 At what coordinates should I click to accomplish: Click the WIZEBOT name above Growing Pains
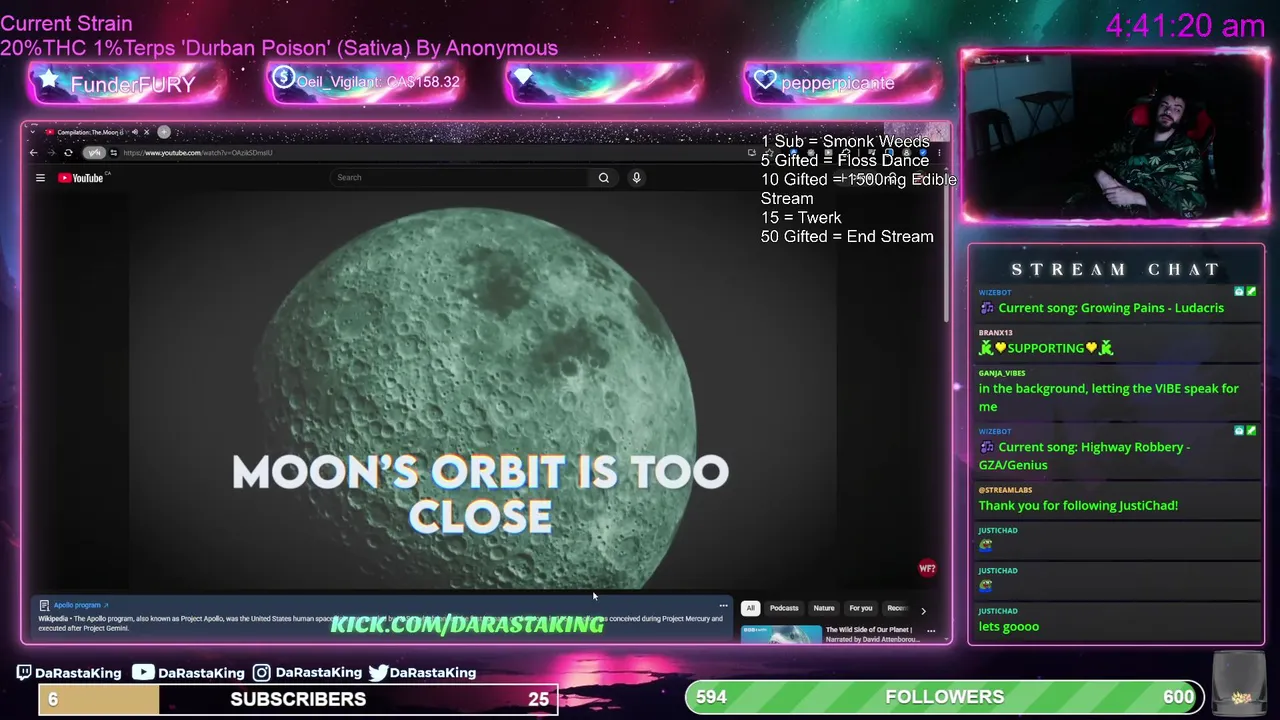994,292
